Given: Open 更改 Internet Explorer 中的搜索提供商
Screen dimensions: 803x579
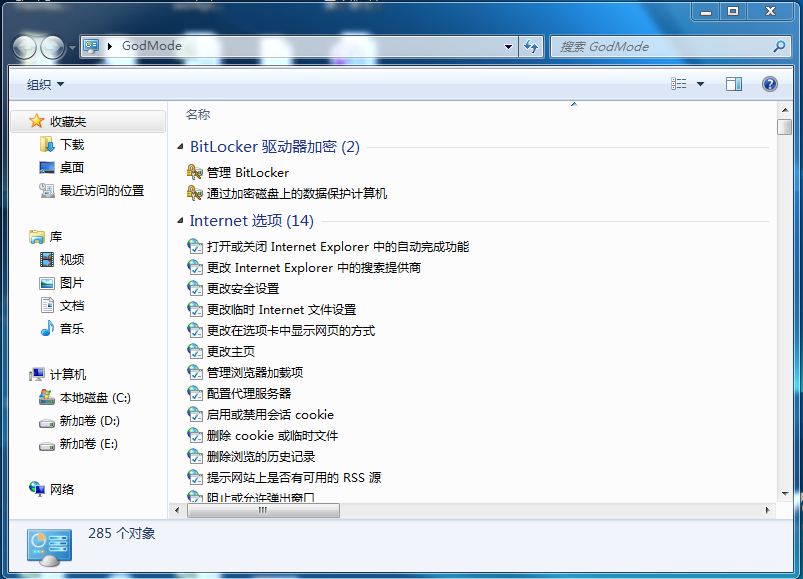Looking at the screenshot, I should 313,268.
